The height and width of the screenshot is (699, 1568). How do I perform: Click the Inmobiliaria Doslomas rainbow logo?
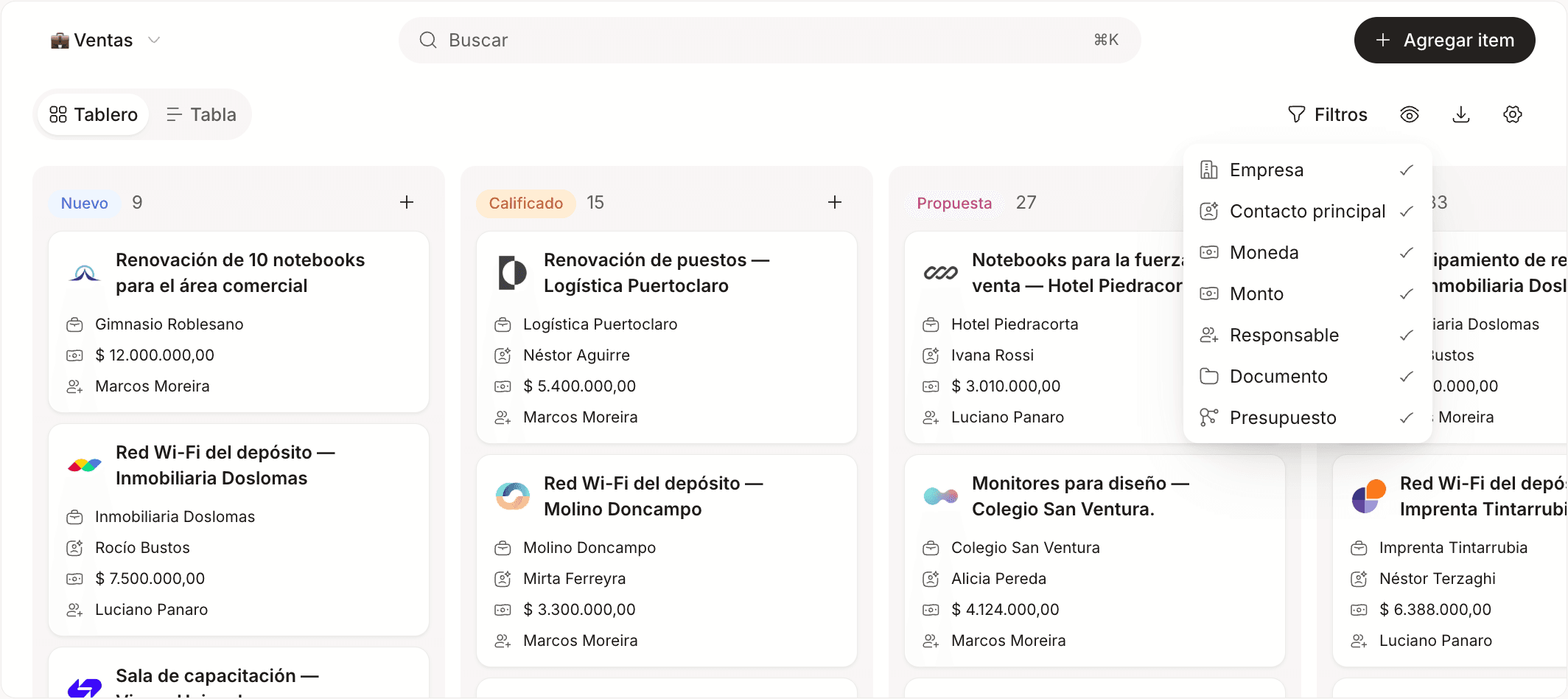click(x=85, y=465)
